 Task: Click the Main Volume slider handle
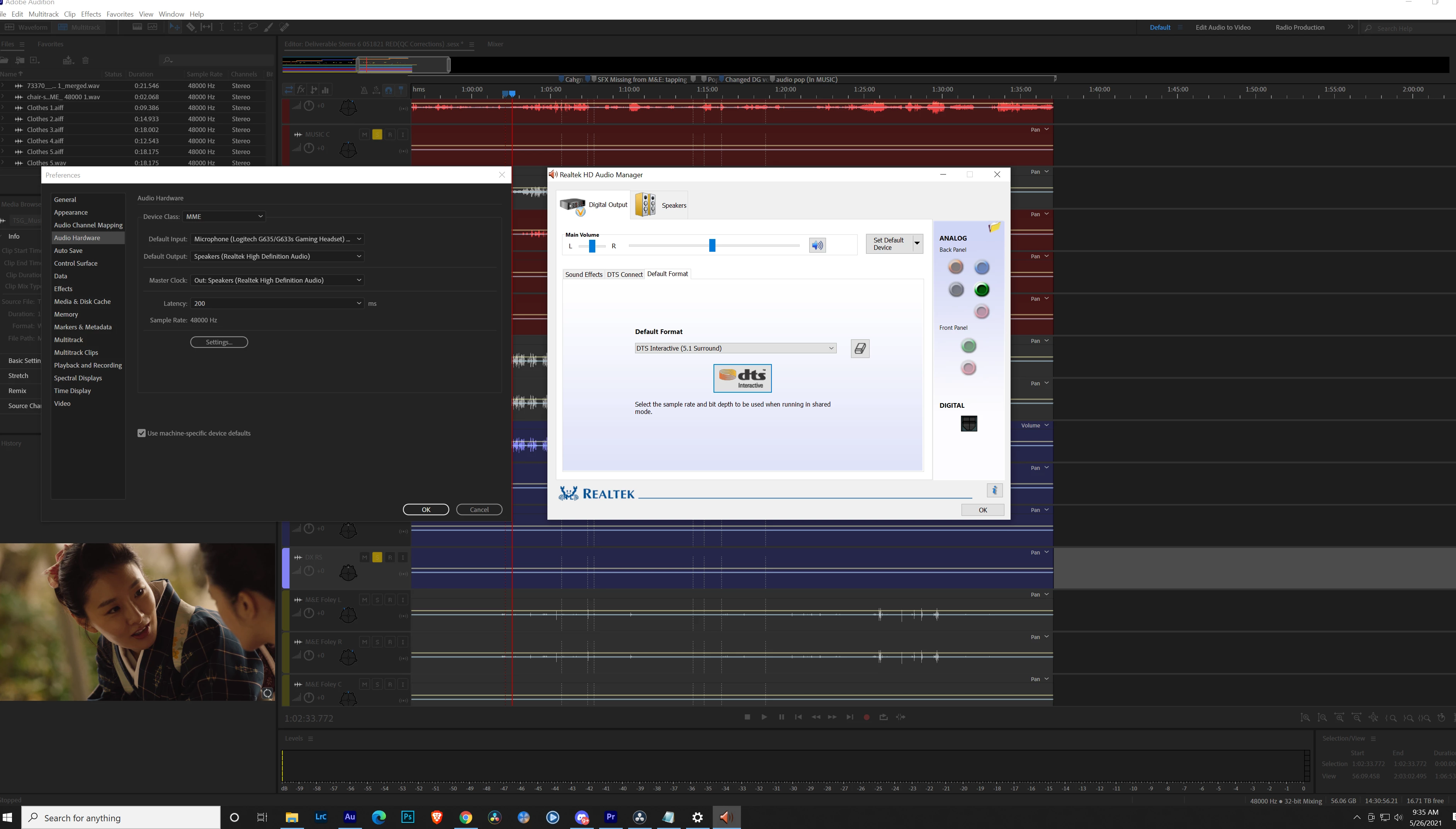(712, 246)
